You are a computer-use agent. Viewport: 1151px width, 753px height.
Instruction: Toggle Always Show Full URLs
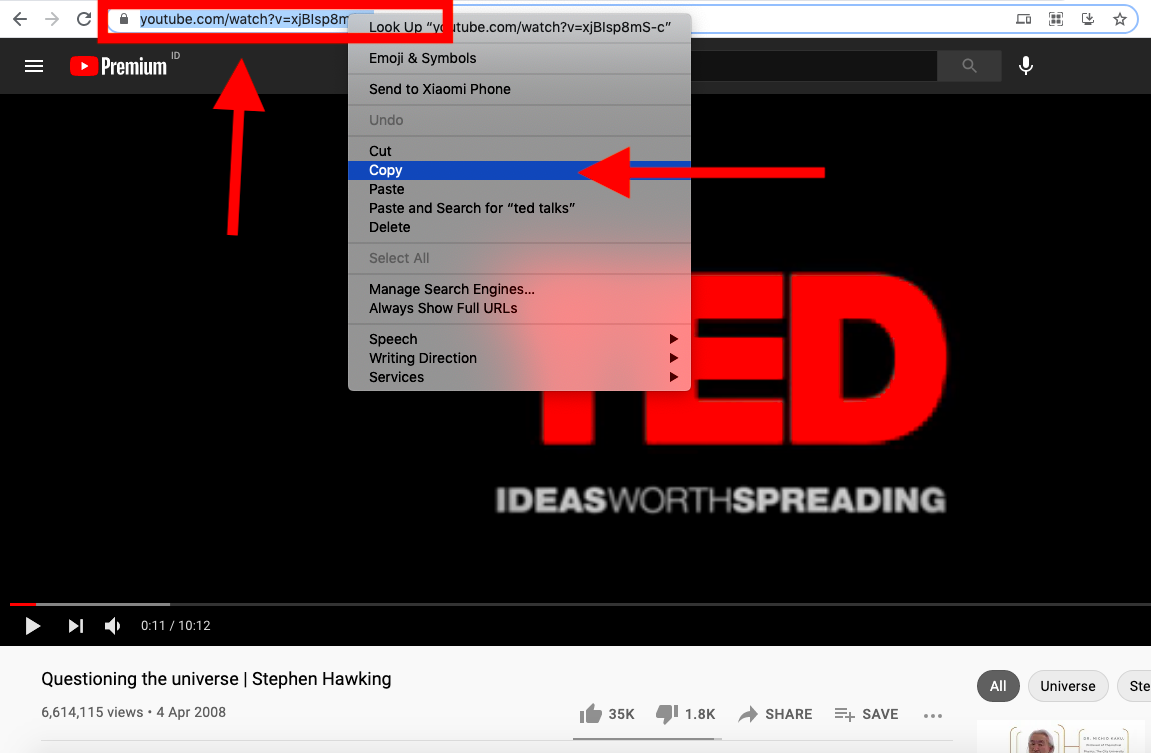tap(520, 308)
